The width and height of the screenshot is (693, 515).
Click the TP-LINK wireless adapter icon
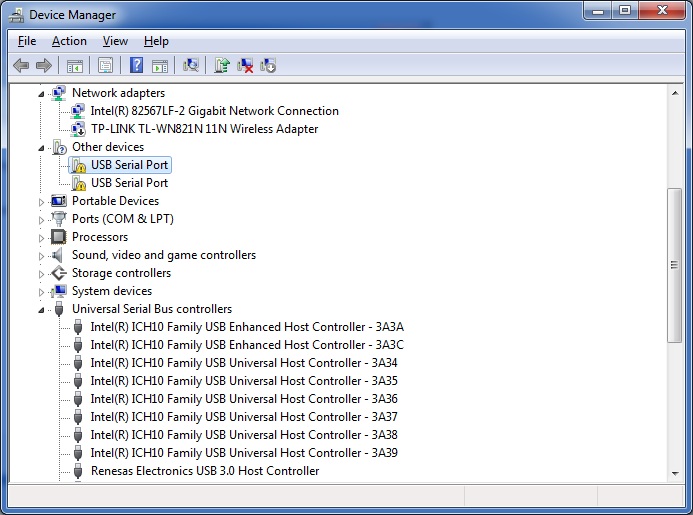[78, 129]
